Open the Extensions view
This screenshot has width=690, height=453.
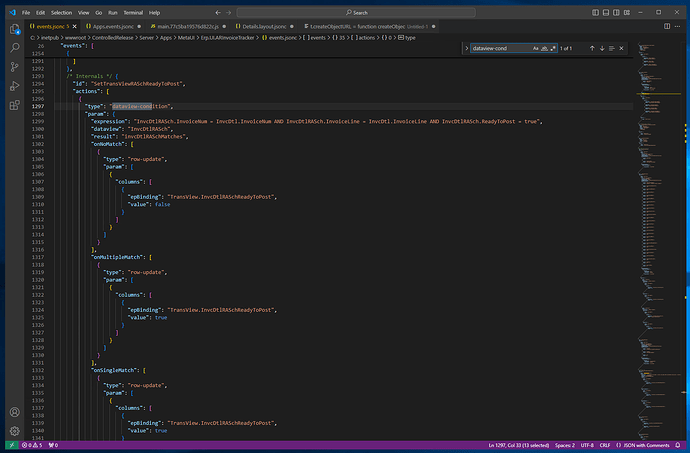pyautogui.click(x=15, y=105)
